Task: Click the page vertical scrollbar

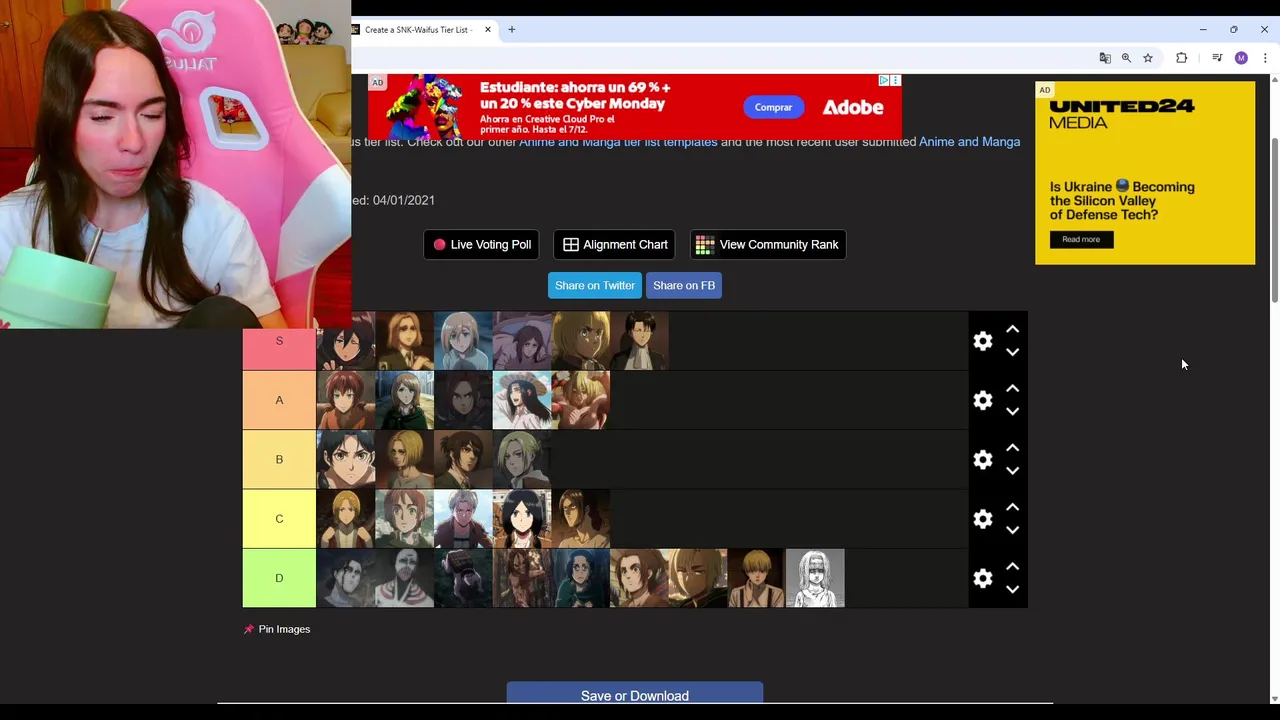Action: (1273, 220)
